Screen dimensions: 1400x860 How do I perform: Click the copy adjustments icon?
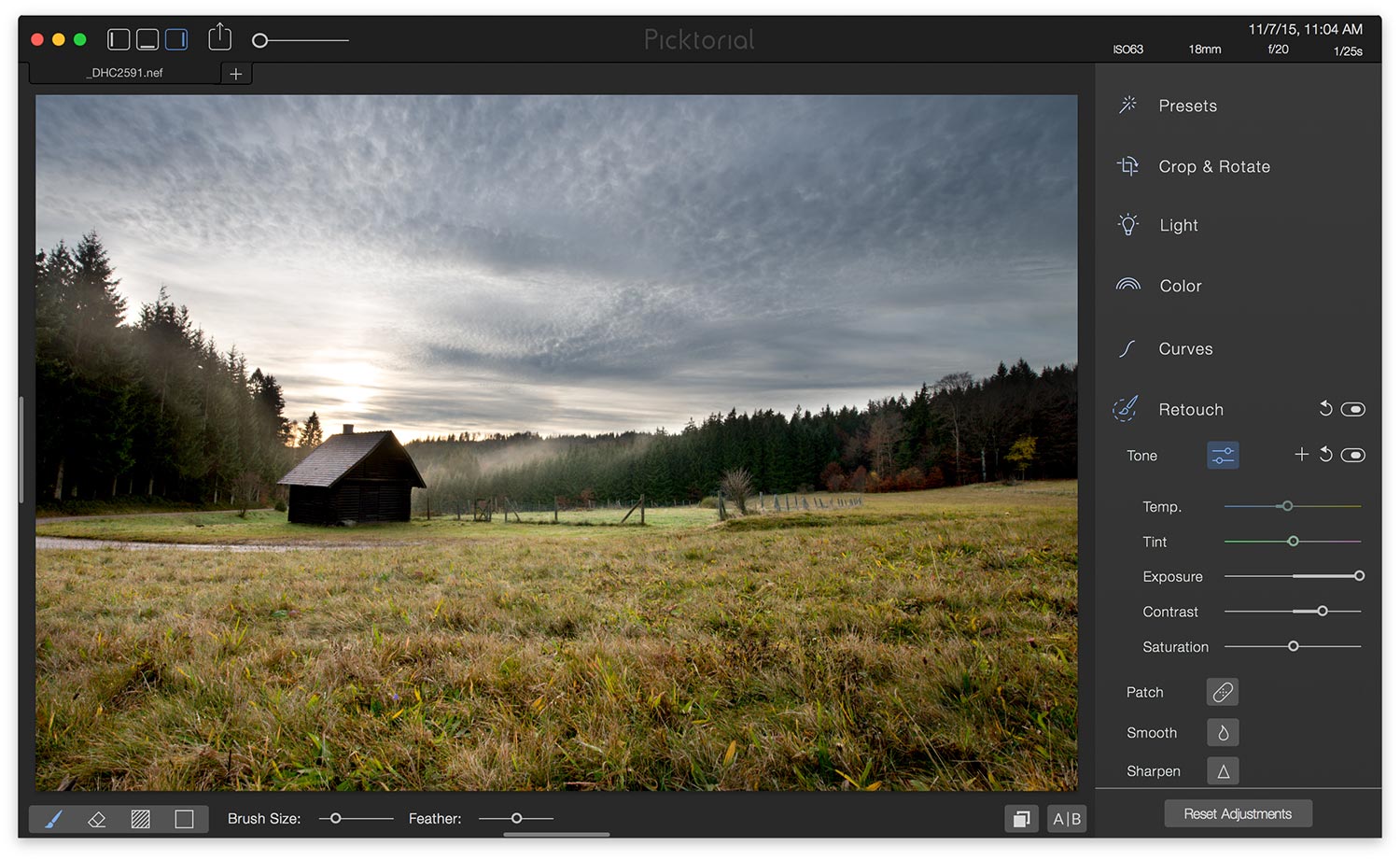[x=1021, y=819]
